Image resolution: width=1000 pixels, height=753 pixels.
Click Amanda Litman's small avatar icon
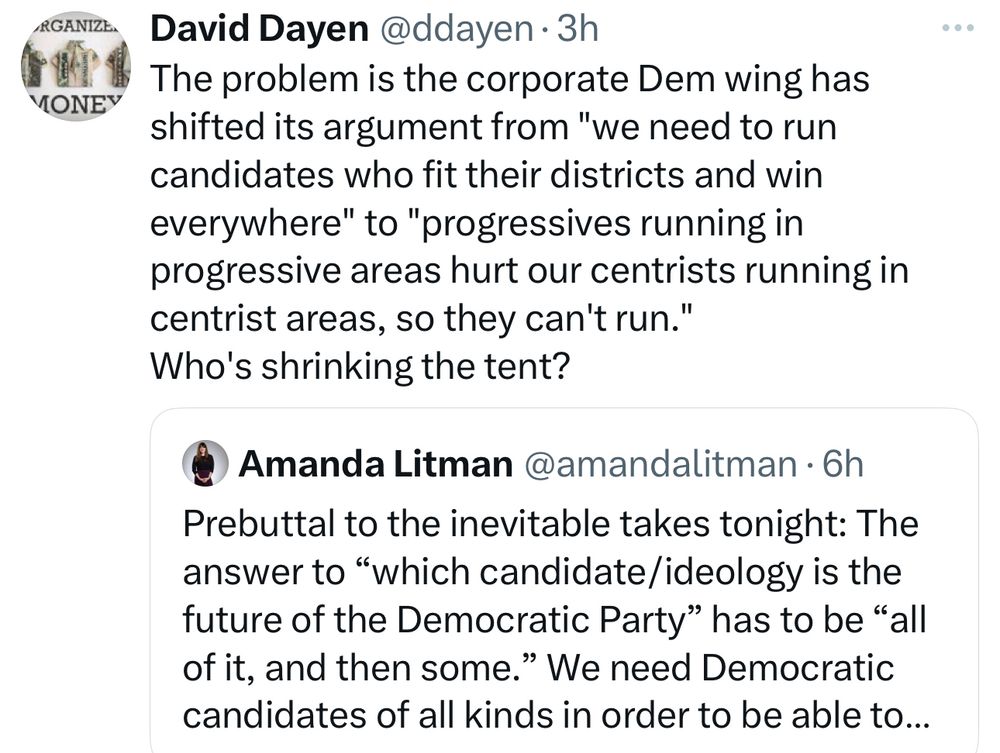[x=204, y=463]
